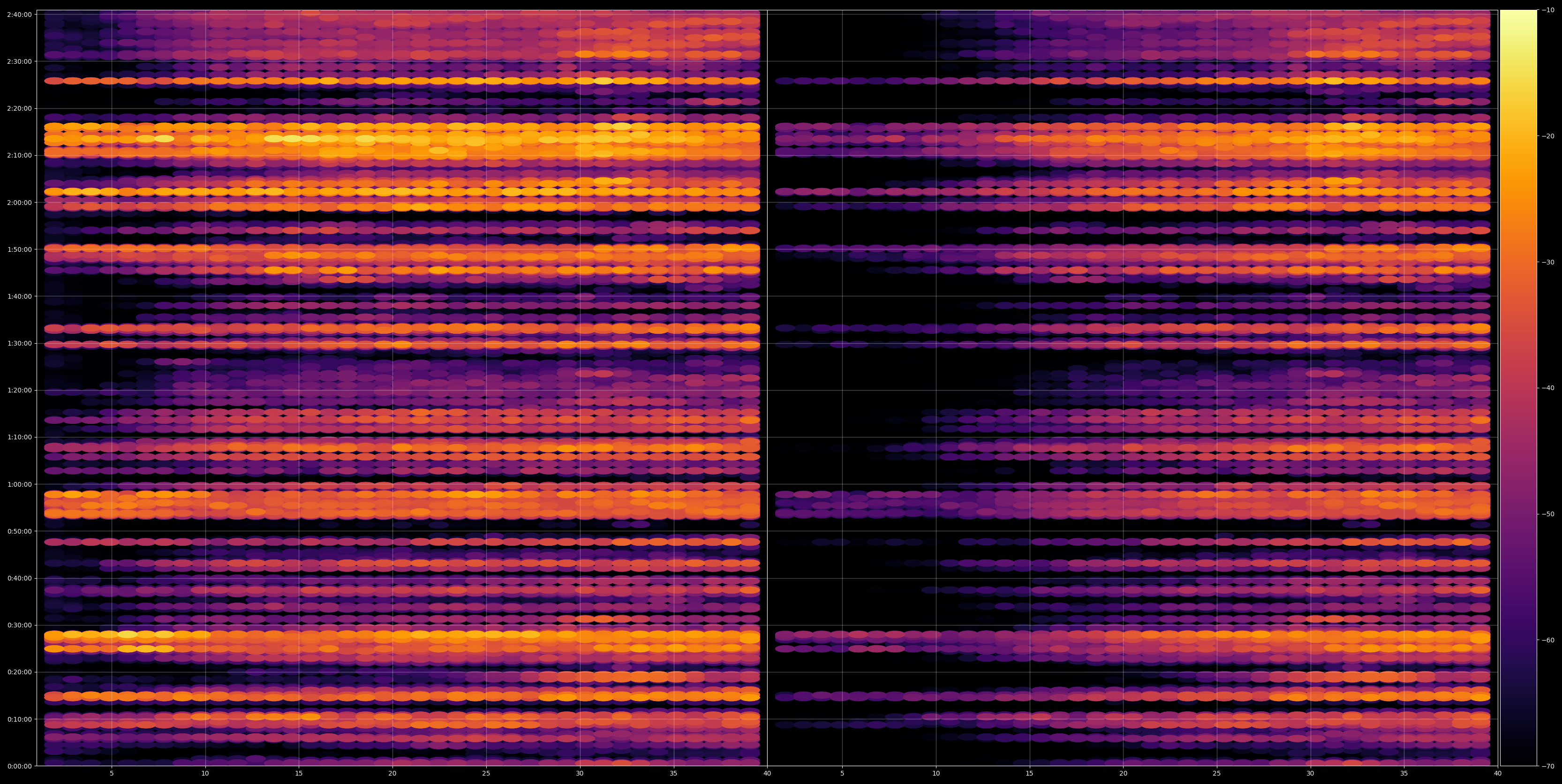
Task: Select x-axis label 10 under right heatmap
Action: (936, 774)
